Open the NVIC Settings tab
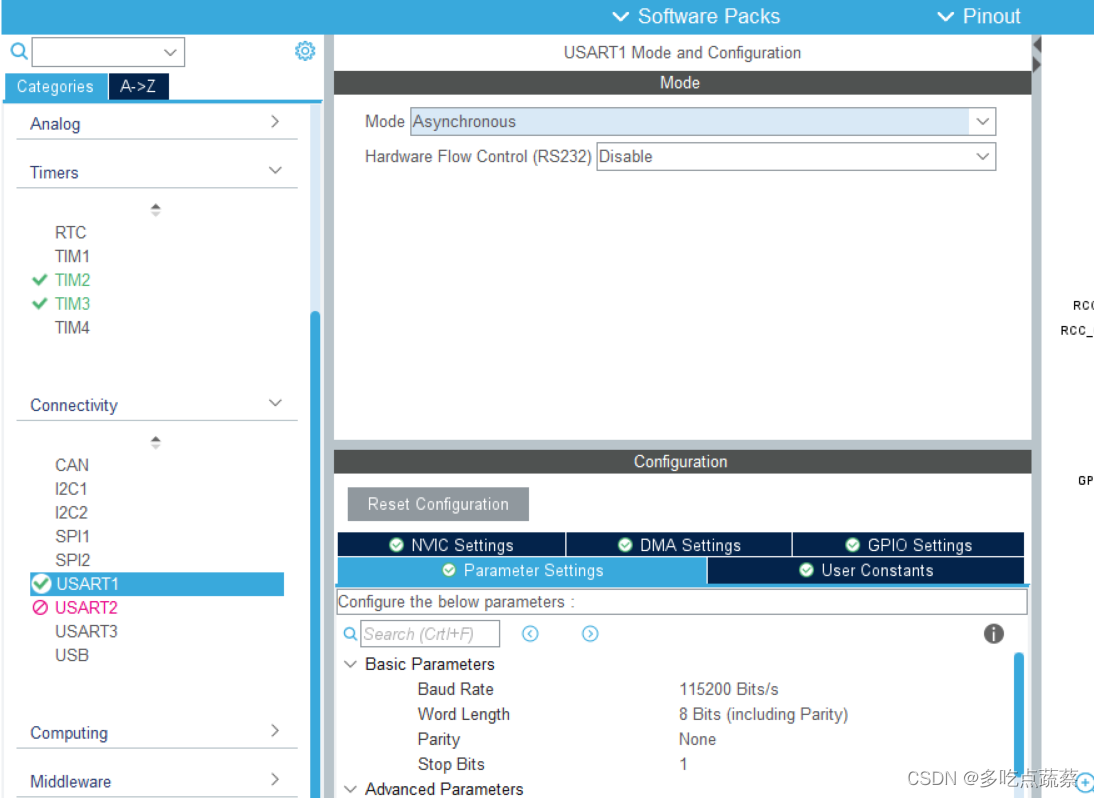1094x798 pixels. coord(451,545)
